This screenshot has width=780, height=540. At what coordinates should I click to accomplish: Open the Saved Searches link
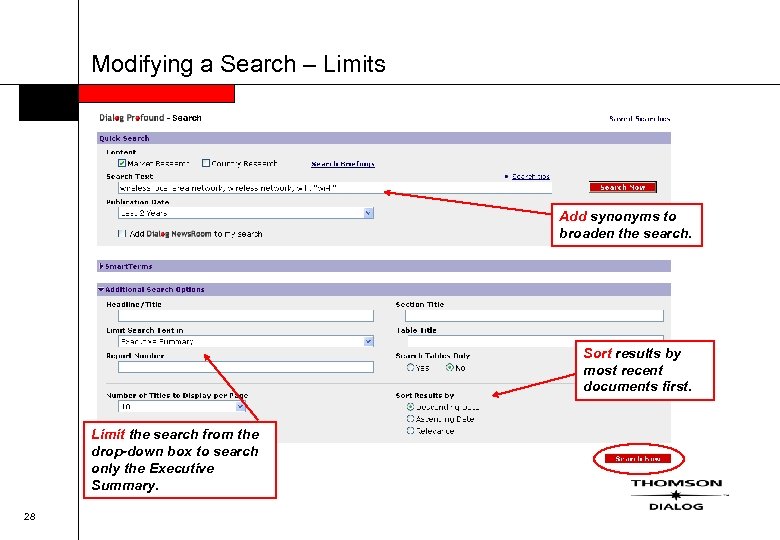(640, 118)
